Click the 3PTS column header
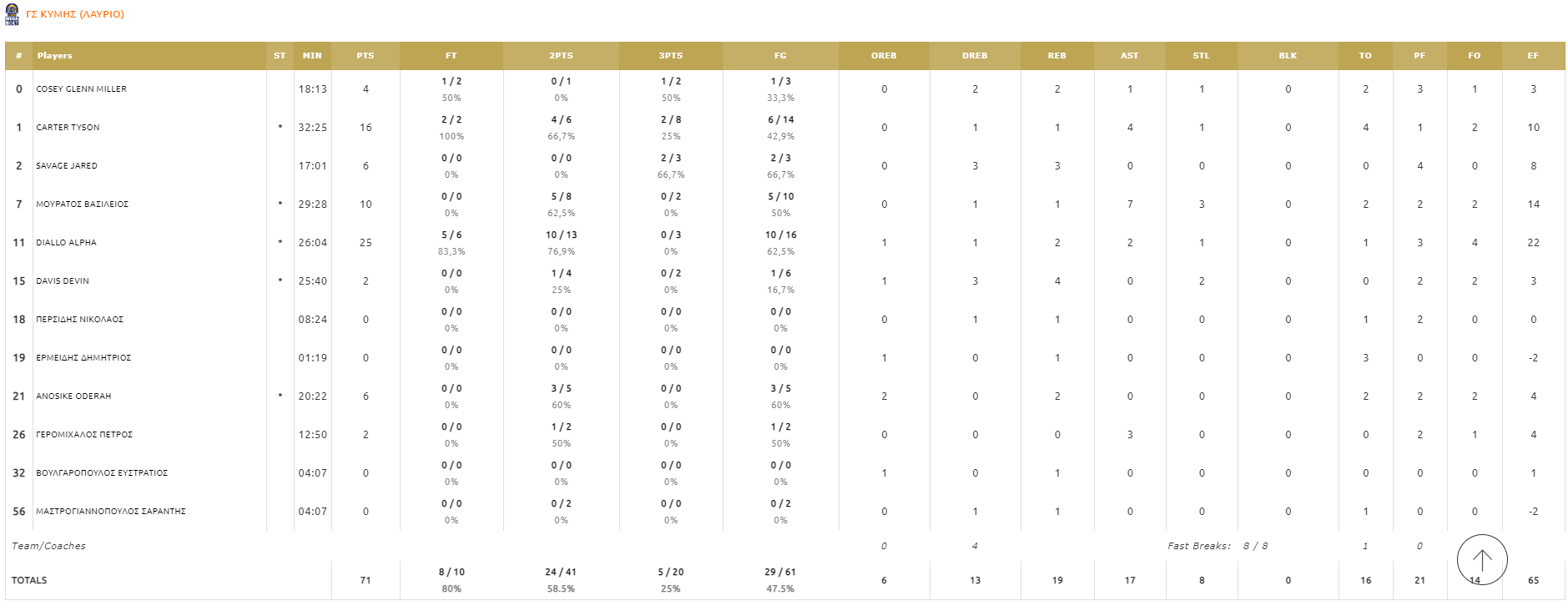 point(671,56)
